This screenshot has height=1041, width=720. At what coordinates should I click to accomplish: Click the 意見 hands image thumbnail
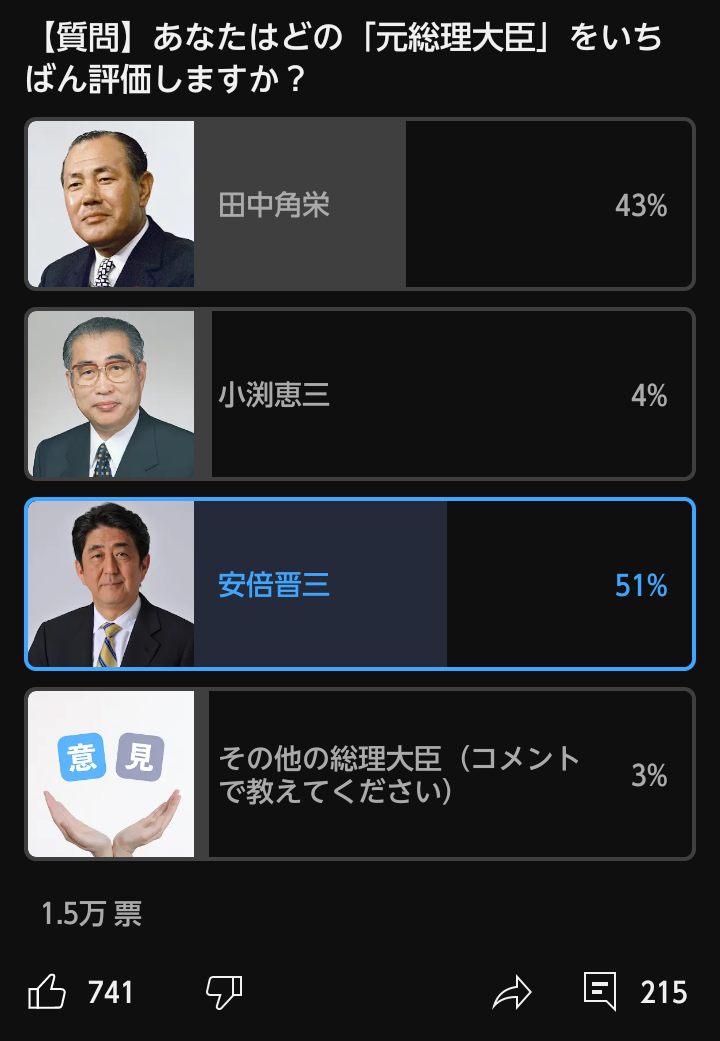coord(111,775)
